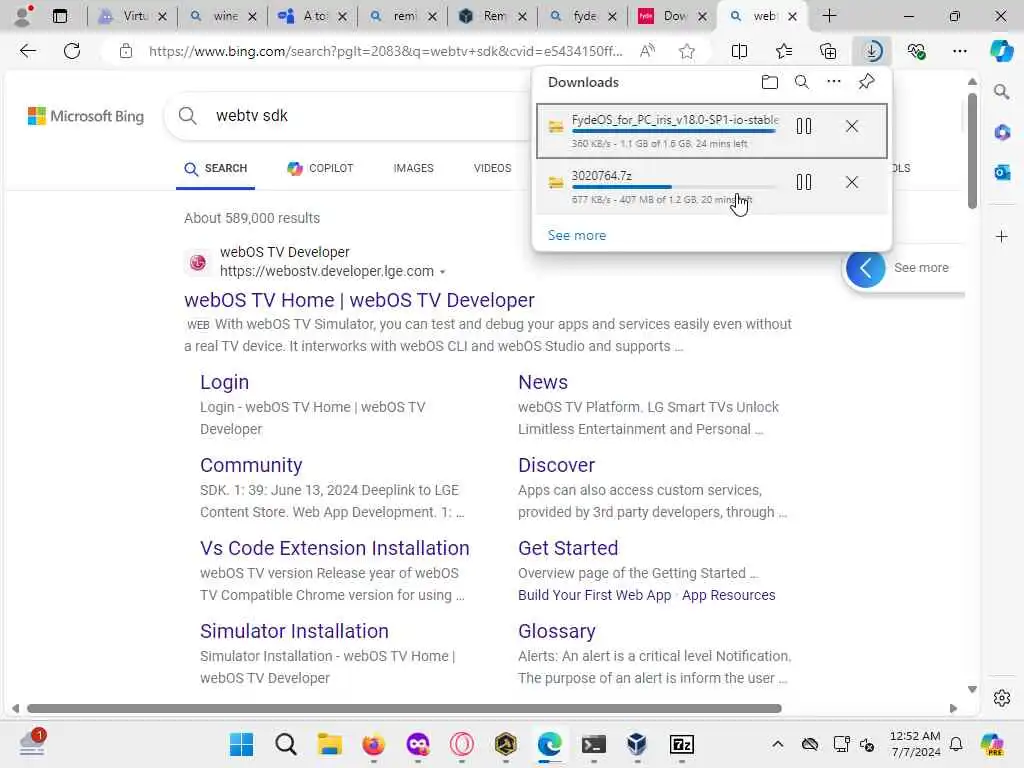The height and width of the screenshot is (768, 1024).
Task: Click See more in Downloads panel
Action: coord(577,235)
